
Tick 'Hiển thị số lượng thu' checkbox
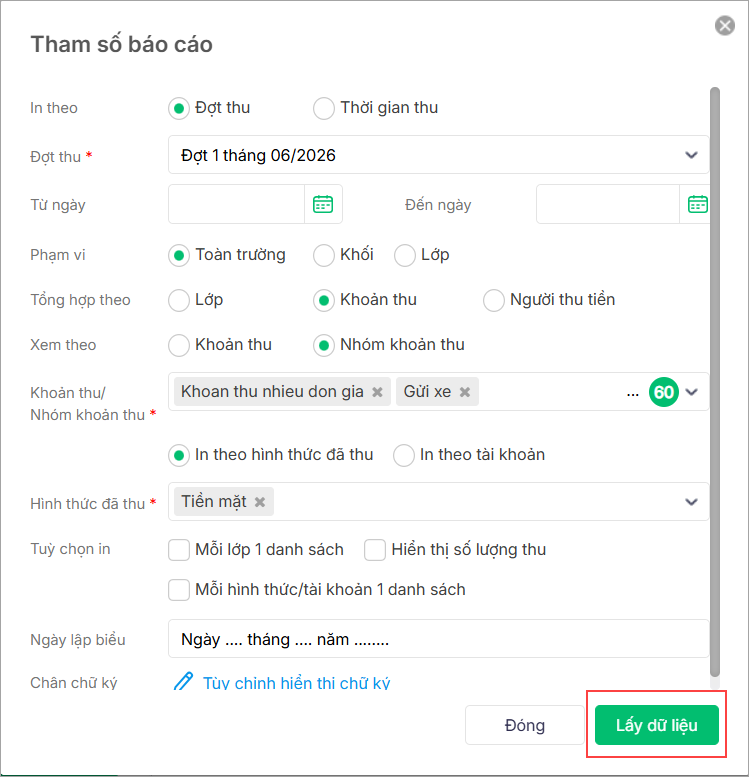click(x=375, y=549)
